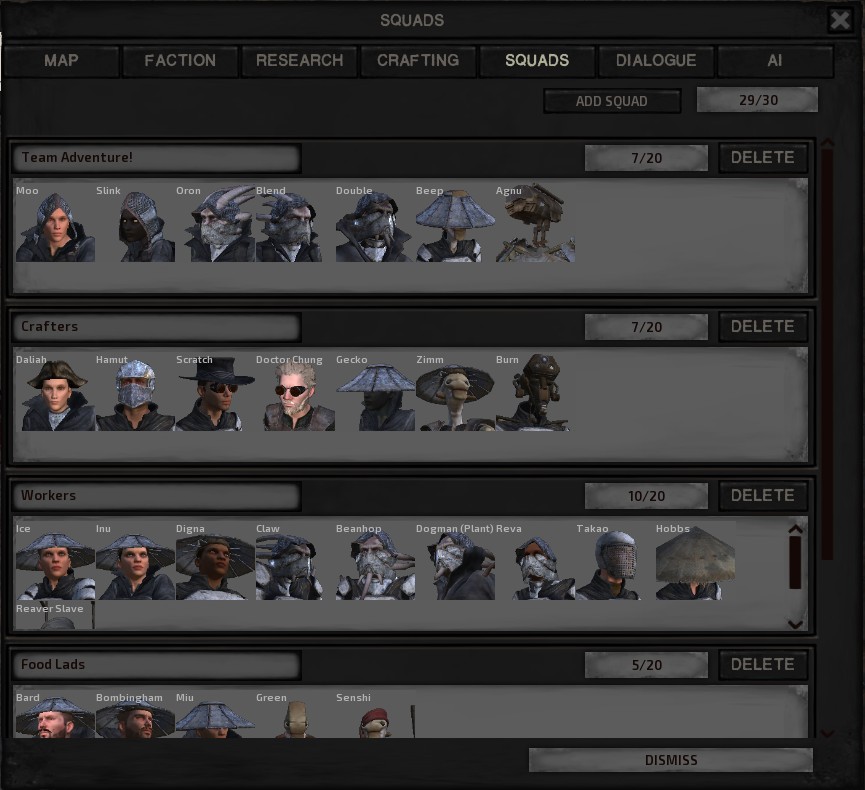This screenshot has height=790, width=865.
Task: Click Takao's mesh-helmet portrait
Action: [615, 561]
